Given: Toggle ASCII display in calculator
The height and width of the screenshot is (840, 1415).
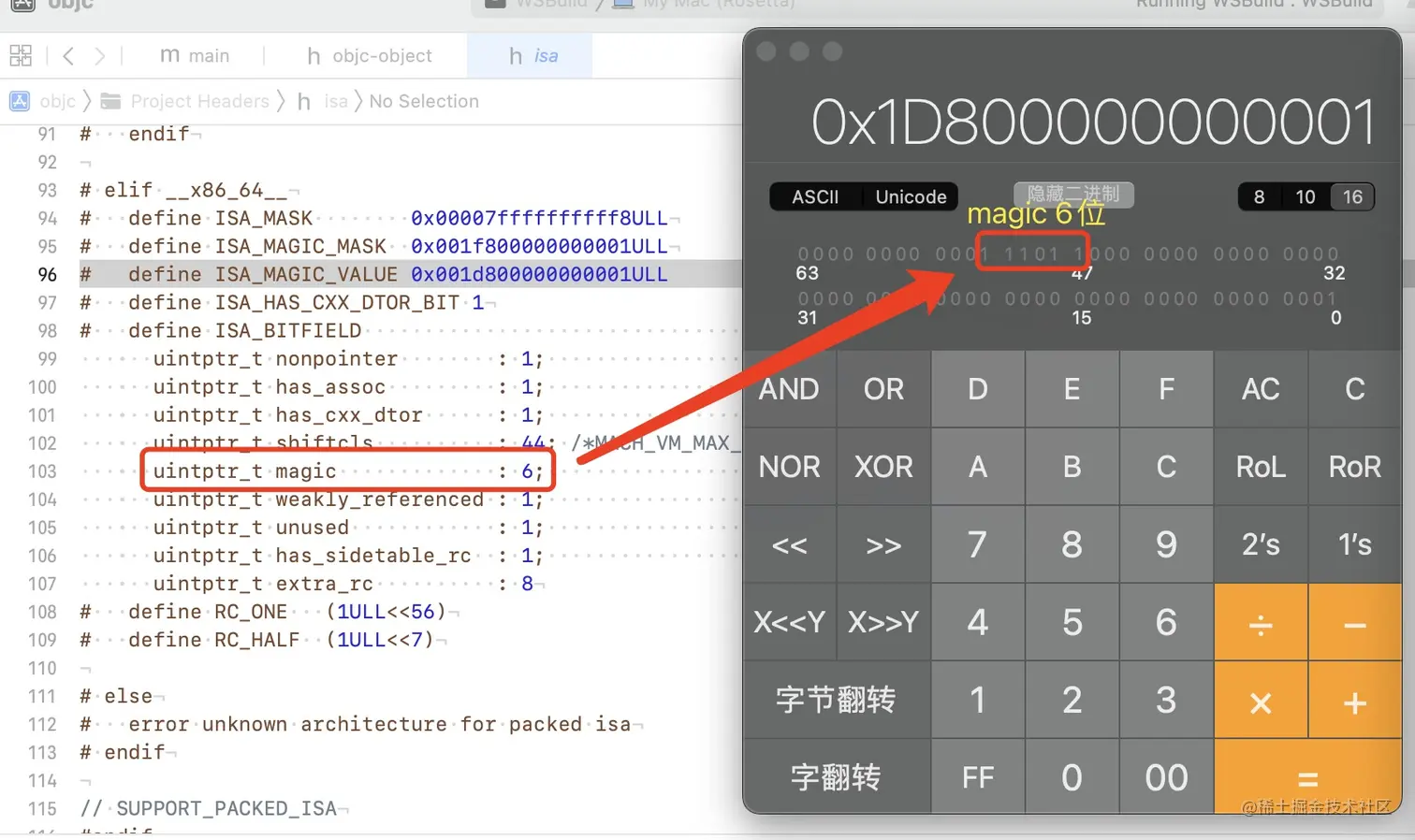Looking at the screenshot, I should click(815, 196).
